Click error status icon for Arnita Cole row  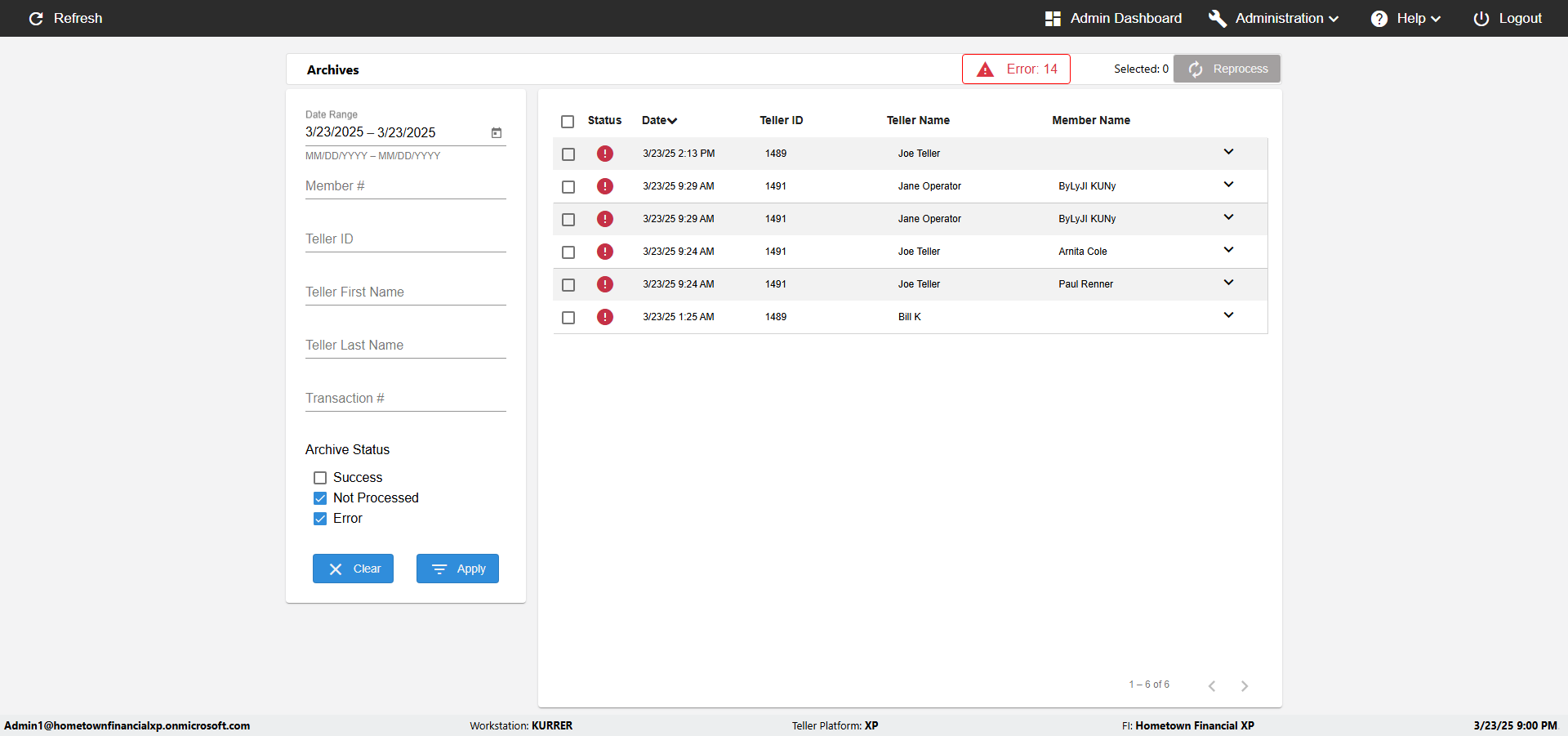[605, 252]
